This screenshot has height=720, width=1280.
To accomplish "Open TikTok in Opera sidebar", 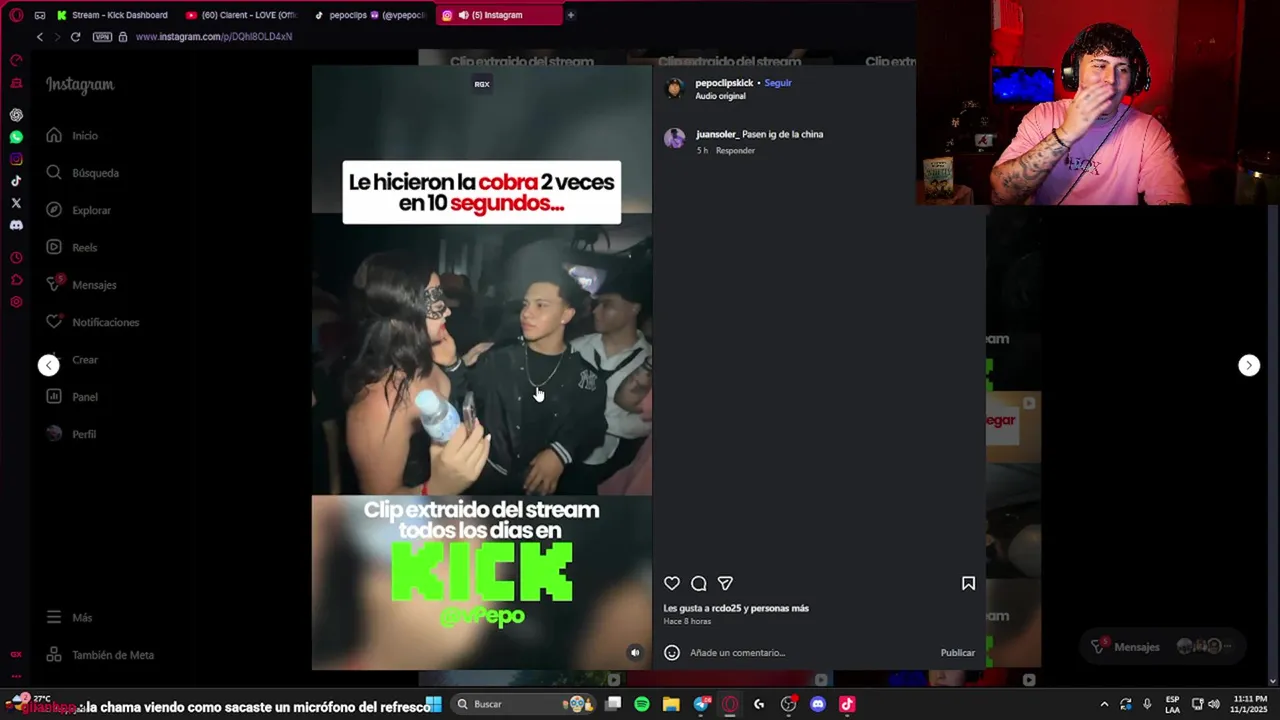I will pyautogui.click(x=16, y=181).
